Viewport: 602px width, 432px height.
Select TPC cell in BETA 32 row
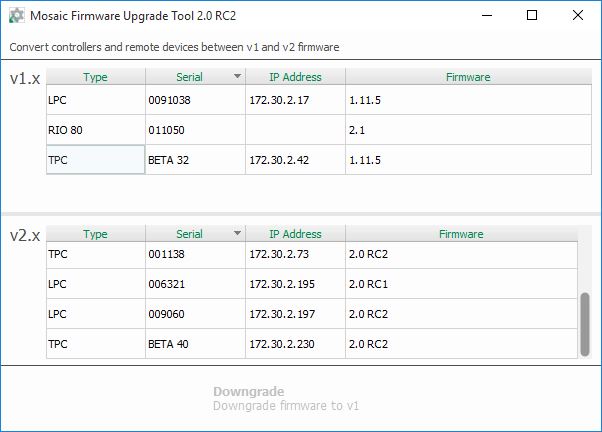click(x=96, y=160)
